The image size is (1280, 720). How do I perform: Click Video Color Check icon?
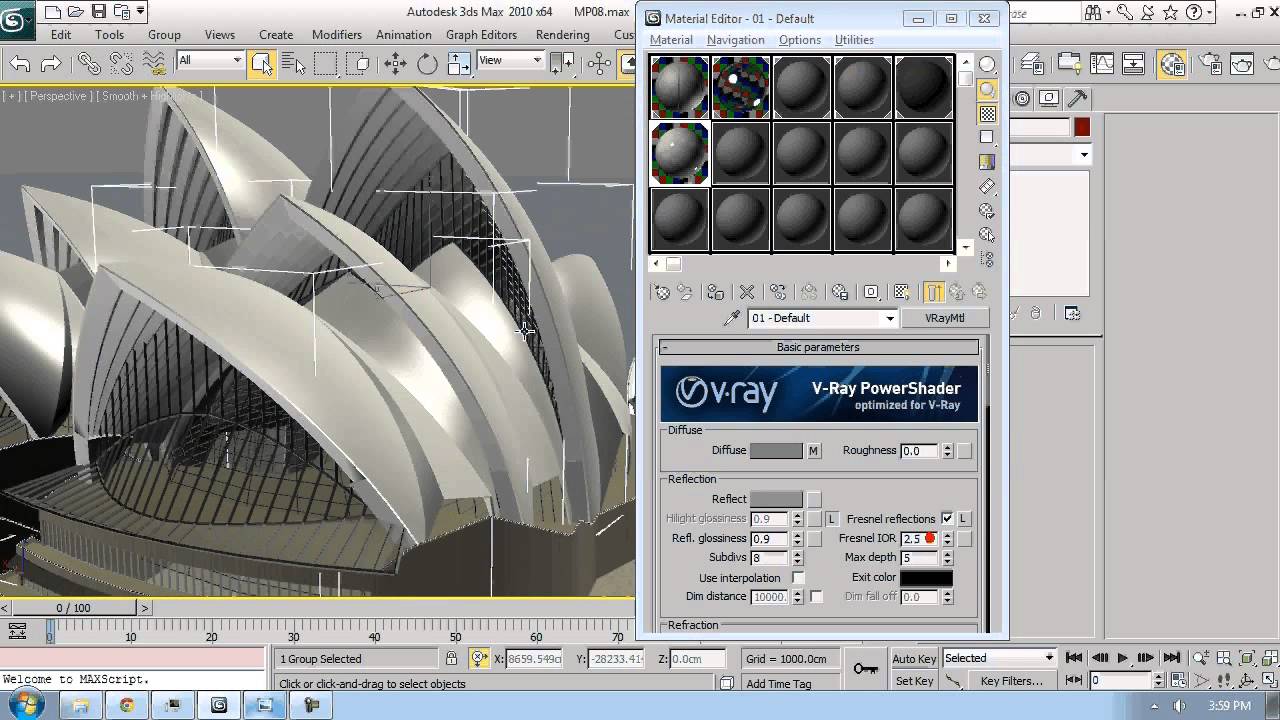987,162
